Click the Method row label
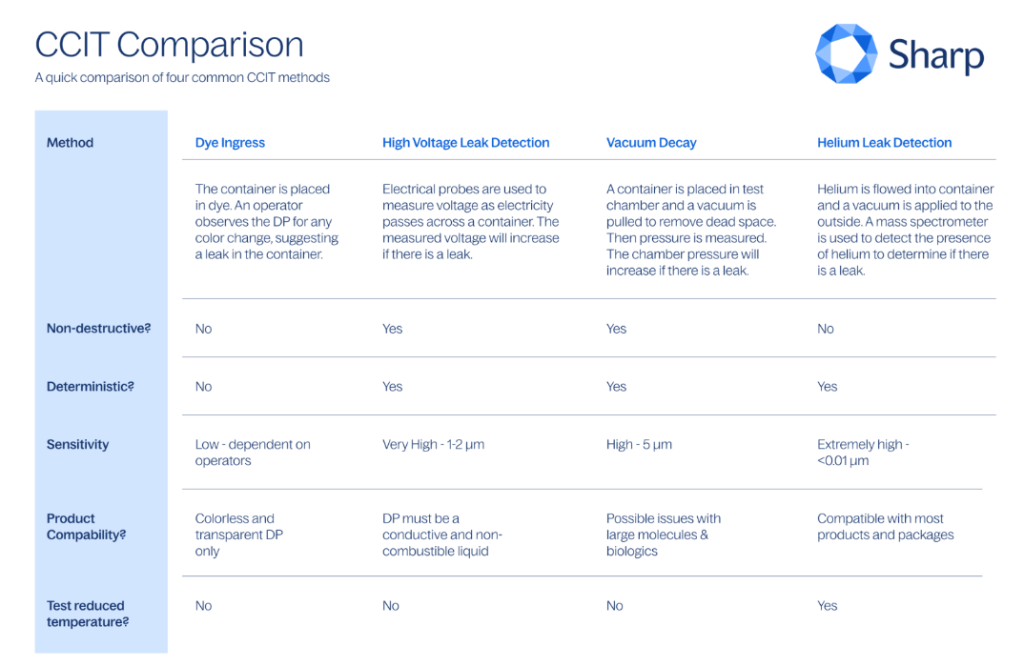 pos(70,143)
